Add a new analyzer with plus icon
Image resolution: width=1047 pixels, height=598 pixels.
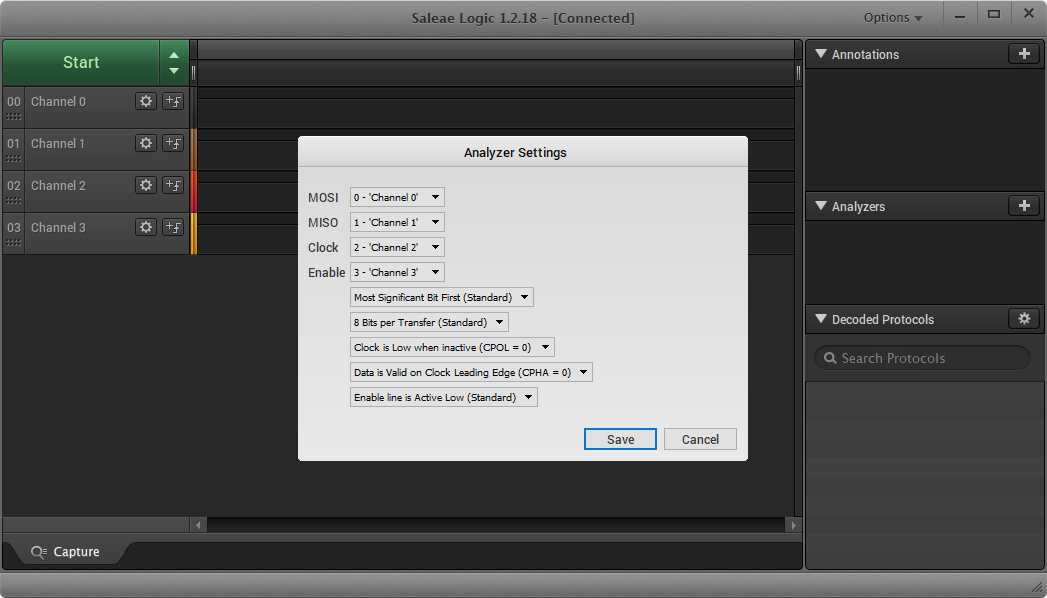tap(1023, 206)
